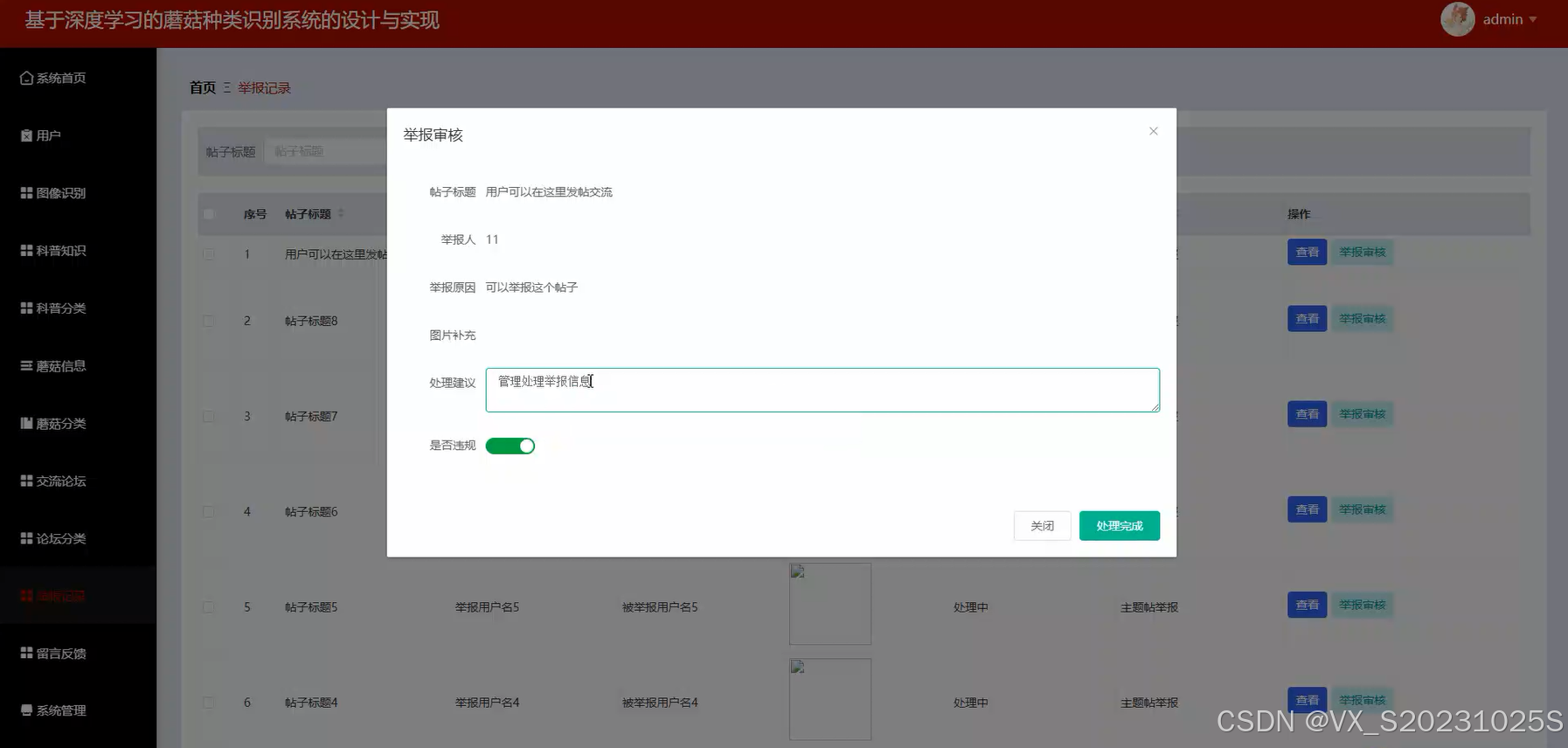Click 举报审核 button for 帖子标题6

pos(1362,509)
